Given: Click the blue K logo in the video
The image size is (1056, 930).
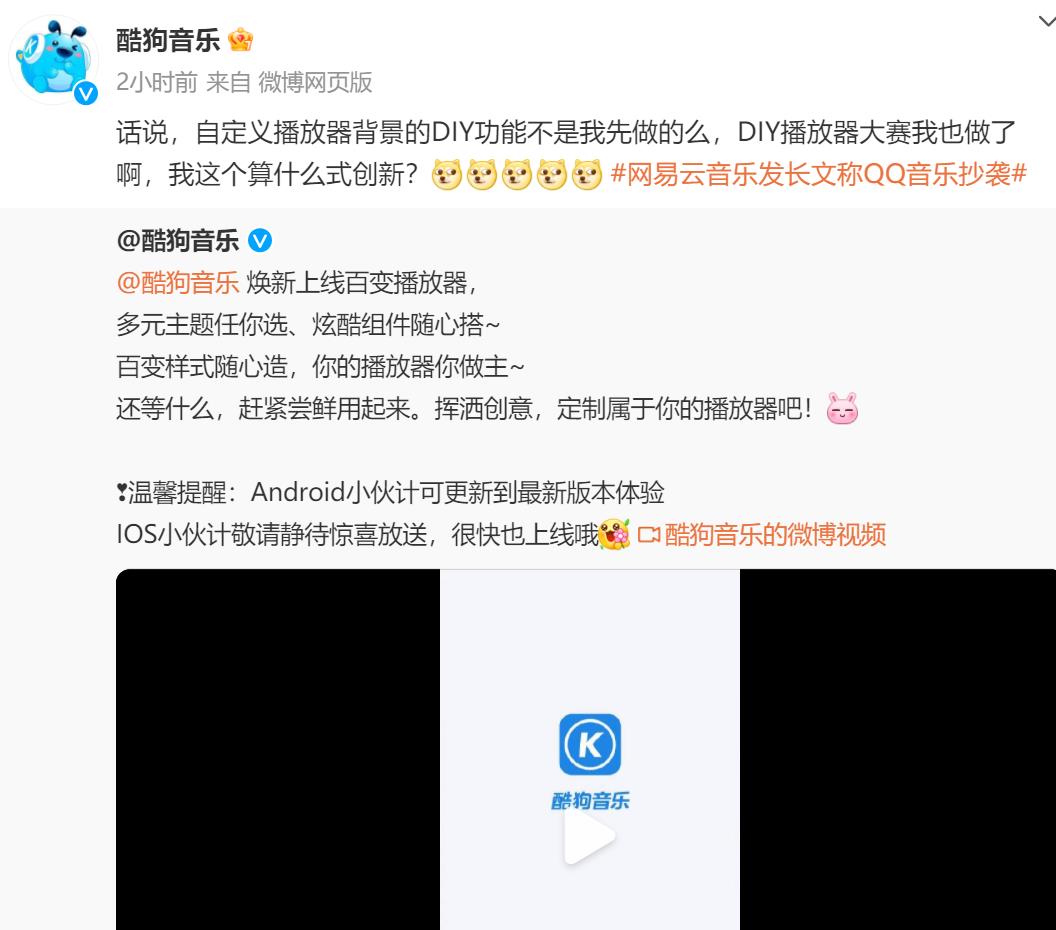Looking at the screenshot, I should [x=590, y=744].
